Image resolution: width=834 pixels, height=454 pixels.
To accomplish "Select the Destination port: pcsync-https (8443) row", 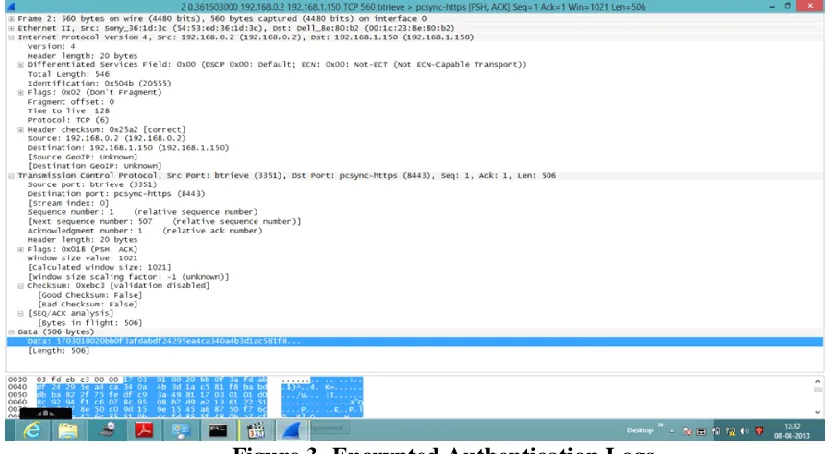I will tap(116, 194).
